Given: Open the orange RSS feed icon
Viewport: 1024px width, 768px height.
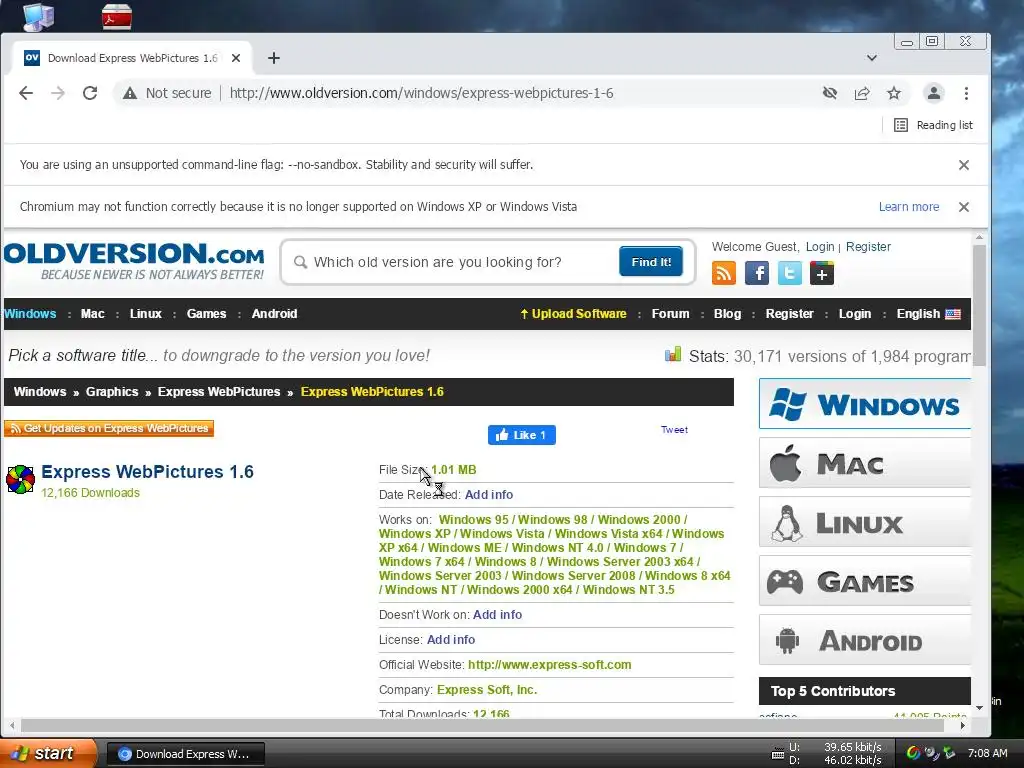Looking at the screenshot, I should point(724,273).
